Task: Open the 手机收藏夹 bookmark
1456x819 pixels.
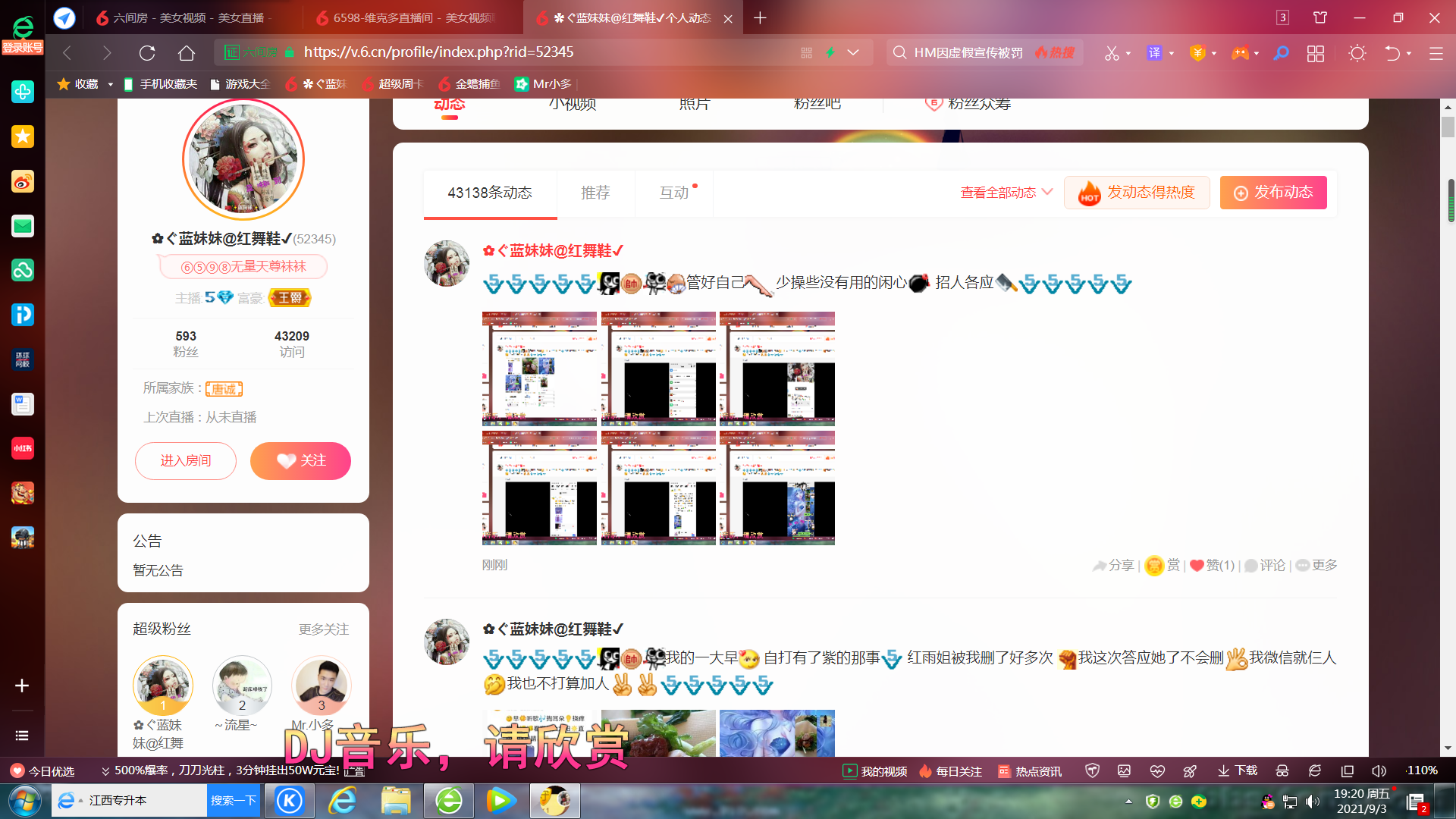Action: (x=160, y=84)
